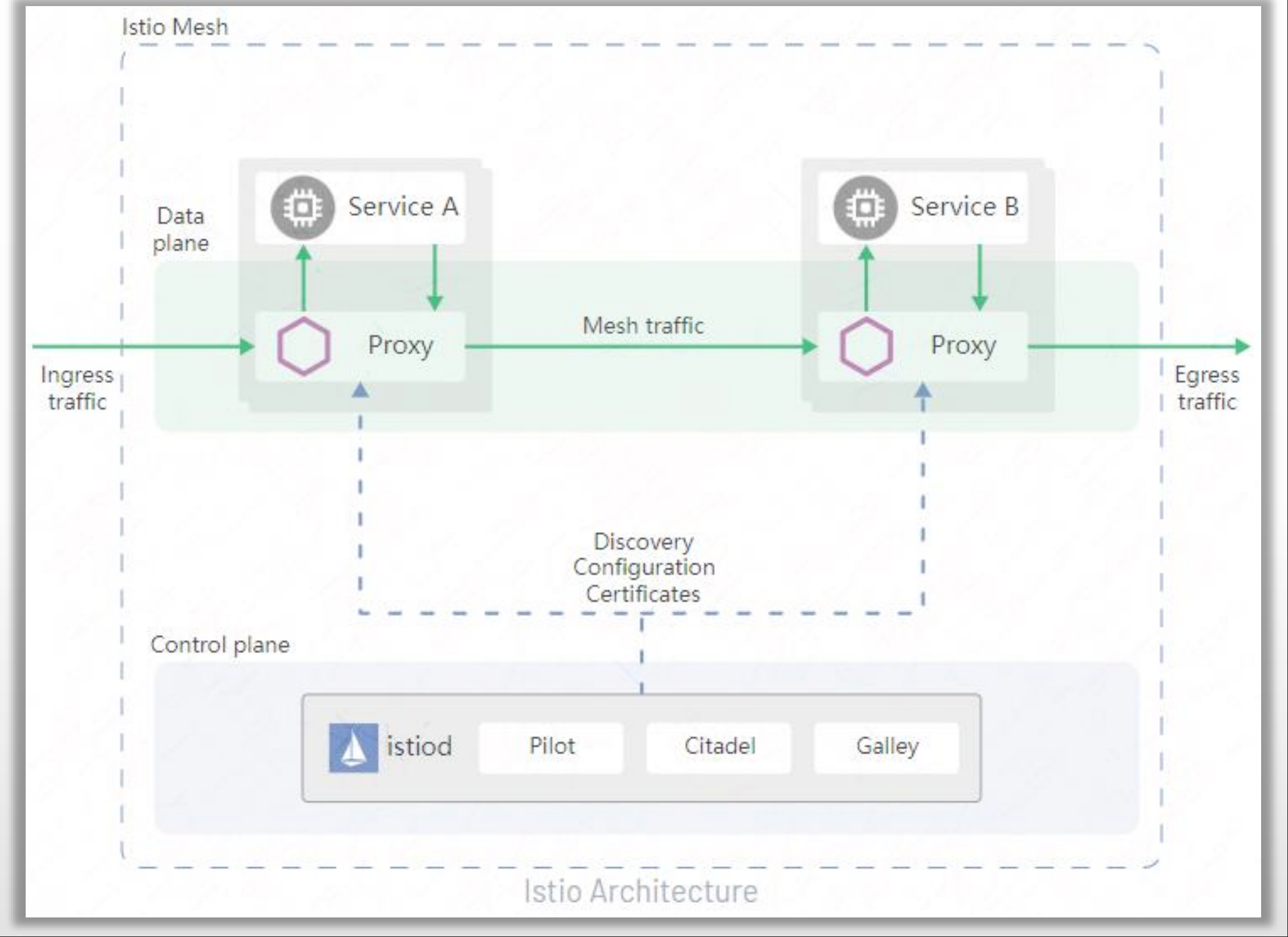Image resolution: width=1288 pixels, height=937 pixels.
Task: Click the Proxy label under Service B
Action: pyautogui.click(x=964, y=346)
